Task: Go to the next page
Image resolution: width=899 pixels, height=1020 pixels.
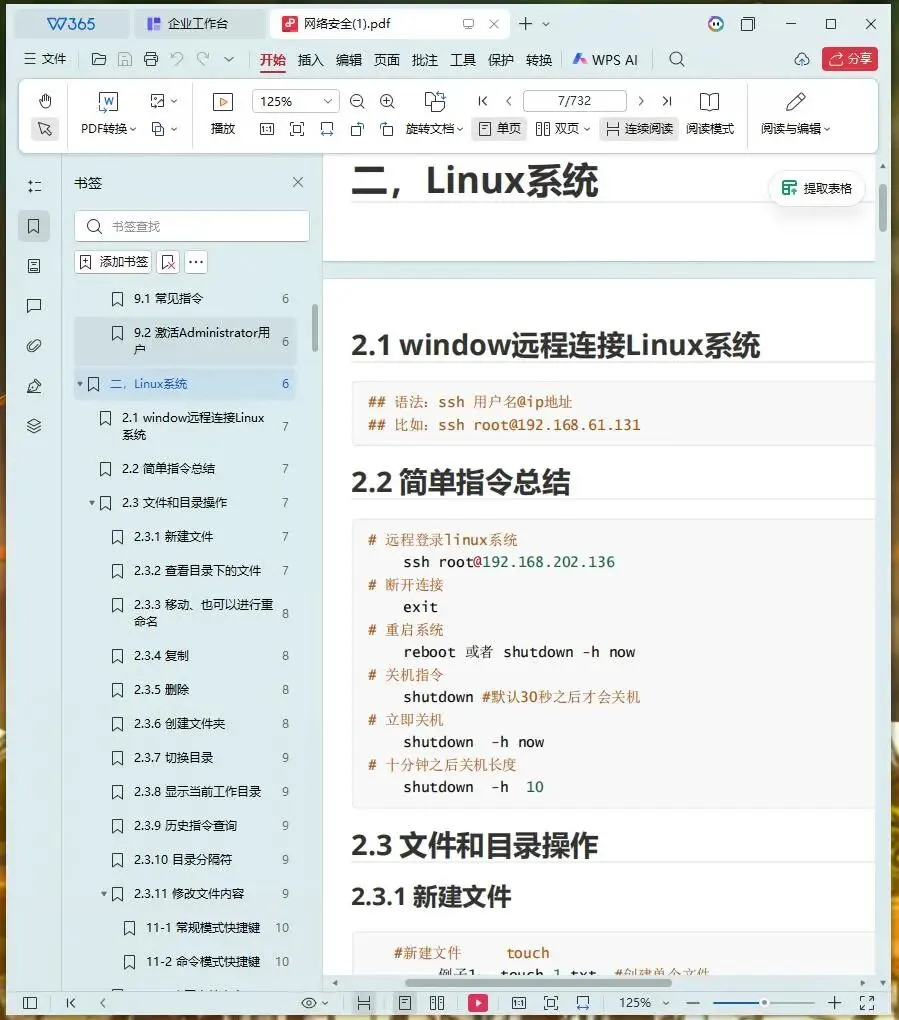Action: (641, 101)
